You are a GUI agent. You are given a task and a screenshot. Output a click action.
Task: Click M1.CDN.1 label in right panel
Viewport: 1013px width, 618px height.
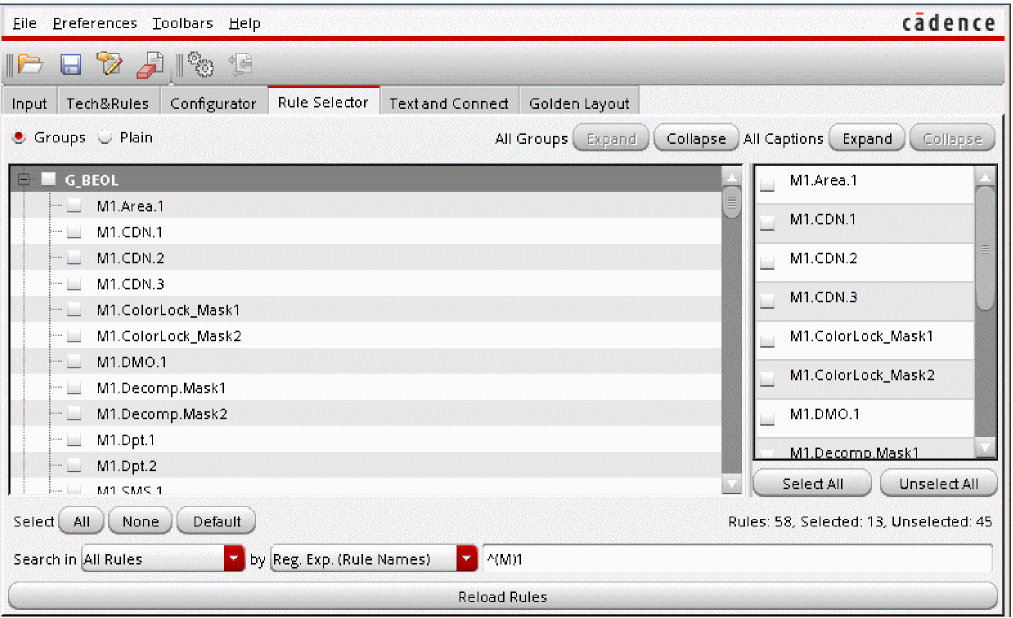tap(822, 220)
